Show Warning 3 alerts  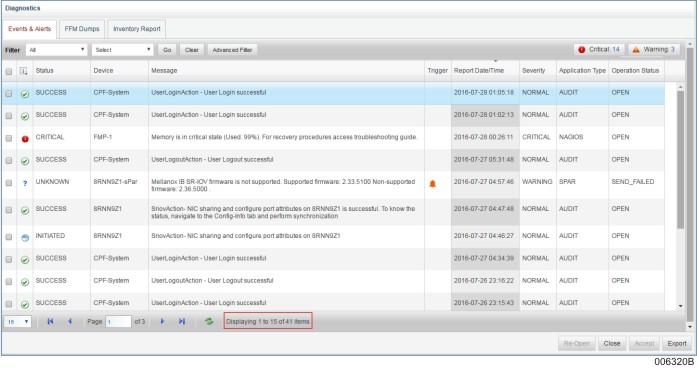pyautogui.click(x=654, y=49)
